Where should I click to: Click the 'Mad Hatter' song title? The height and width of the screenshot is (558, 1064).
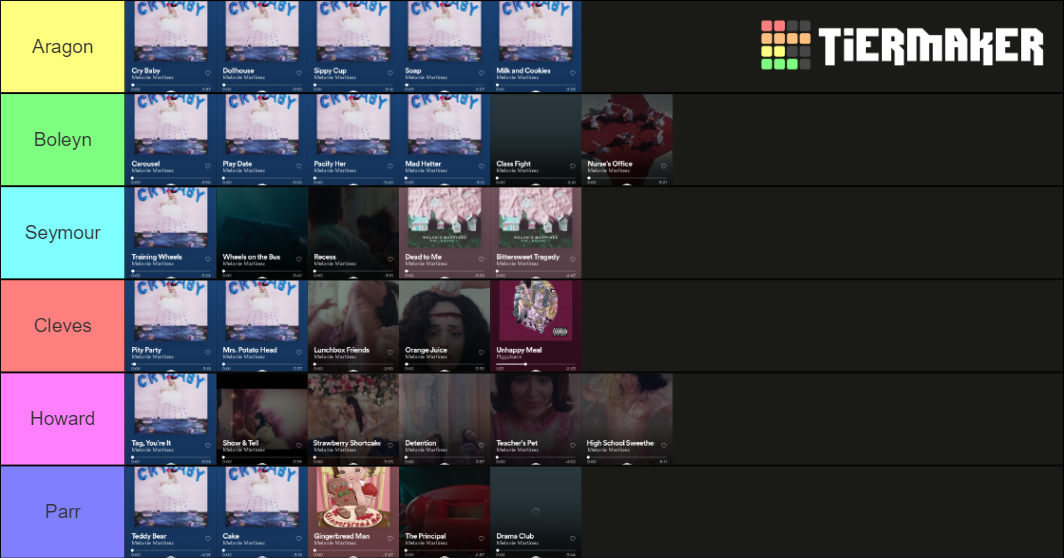423,164
